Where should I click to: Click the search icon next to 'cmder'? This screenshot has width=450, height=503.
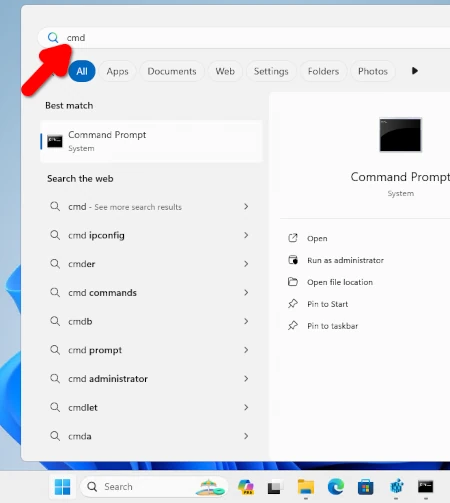[x=55, y=264]
